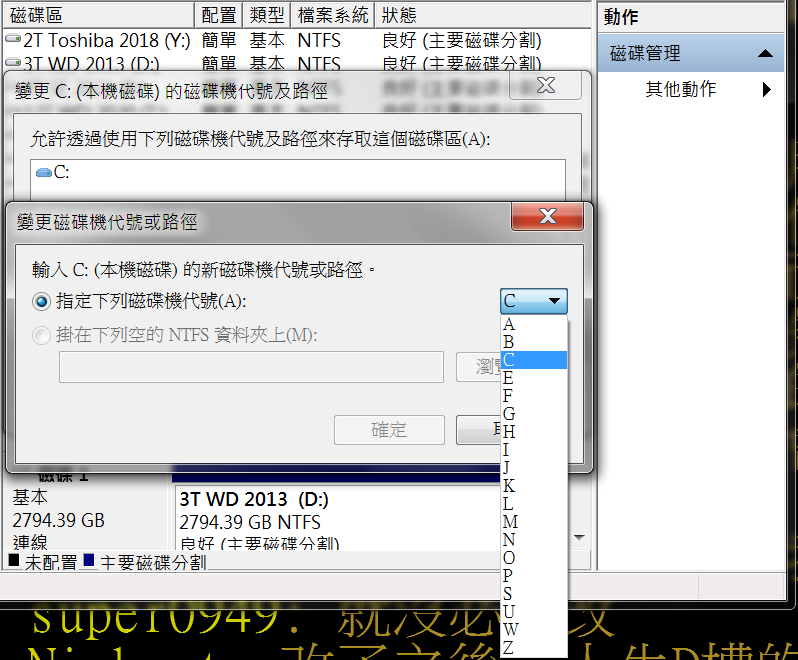Pick drive letter Z in the dropdown list
798x660 pixels.
coord(510,647)
